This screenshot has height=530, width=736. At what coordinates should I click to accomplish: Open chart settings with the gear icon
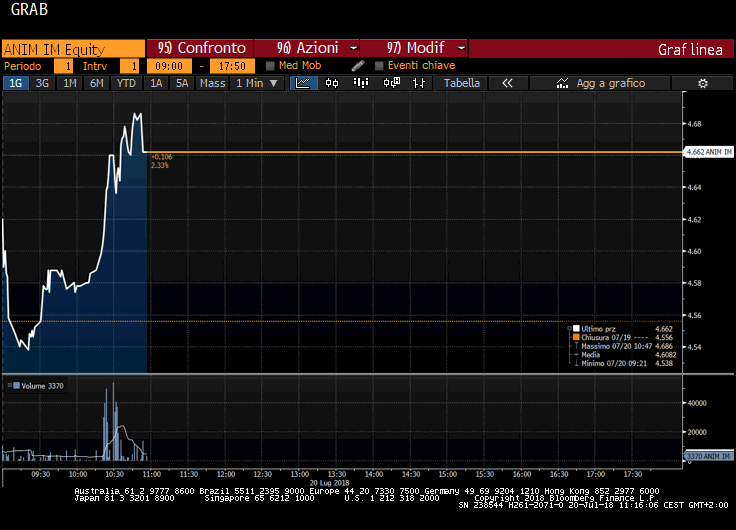coord(702,83)
